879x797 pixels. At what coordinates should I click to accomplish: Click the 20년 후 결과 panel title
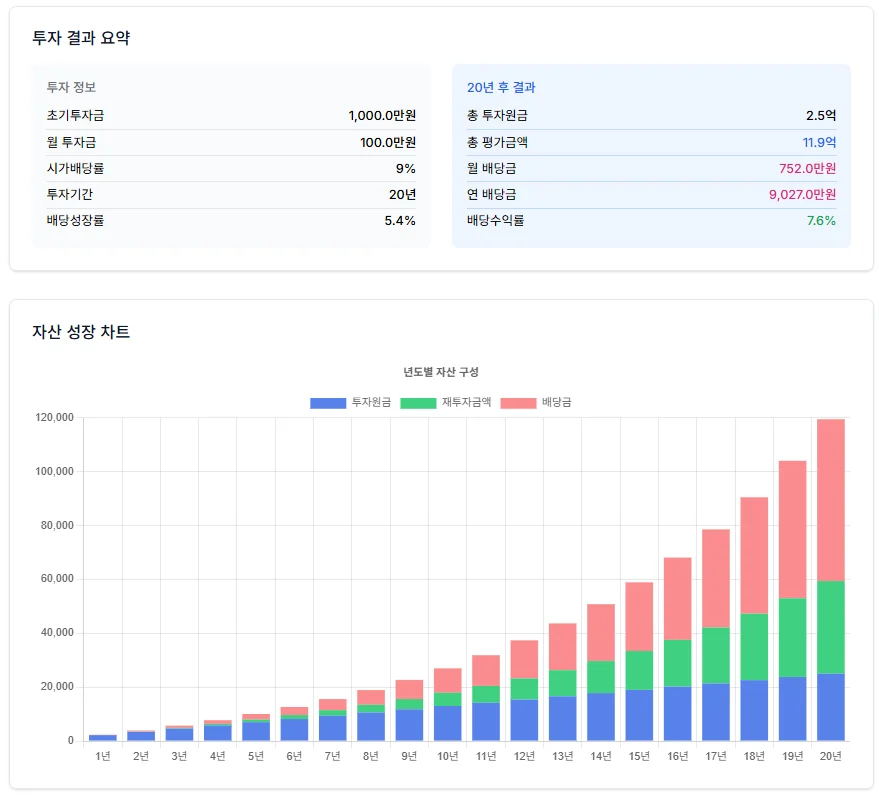[x=501, y=88]
